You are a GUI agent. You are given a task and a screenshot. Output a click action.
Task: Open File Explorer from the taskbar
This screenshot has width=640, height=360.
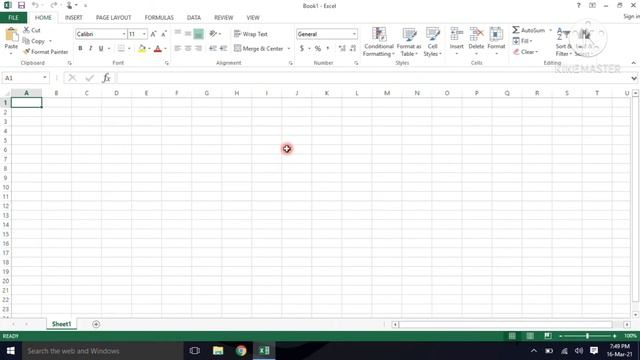click(x=218, y=351)
